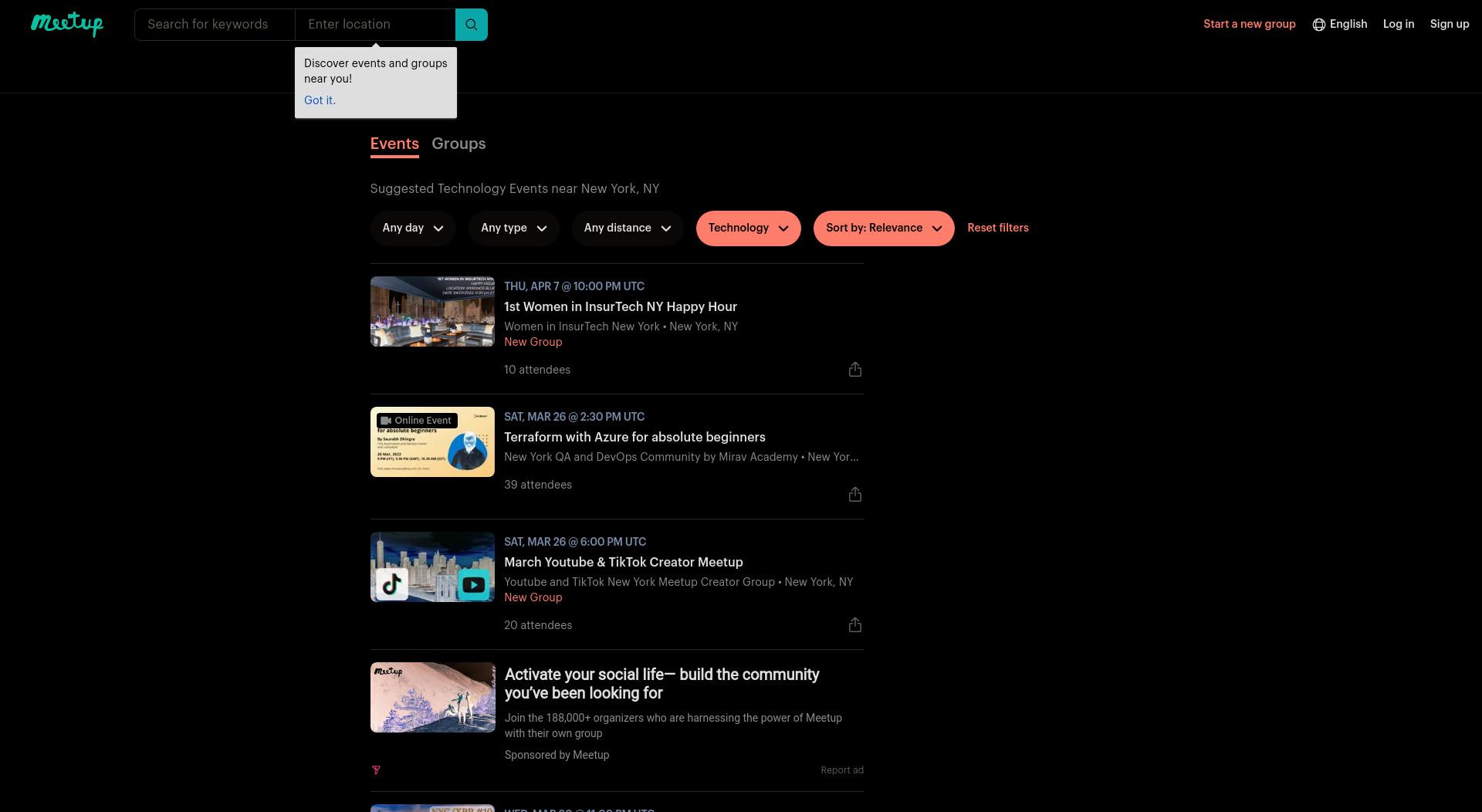Click the Online Event badge on Terraform thumbnail
Screen dimensions: 1482x812
point(417,421)
